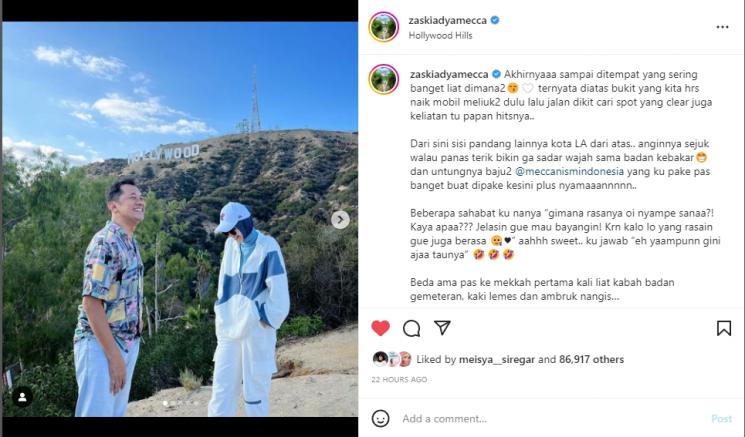Click zaskiadyamecca username in caption

(x=449, y=75)
